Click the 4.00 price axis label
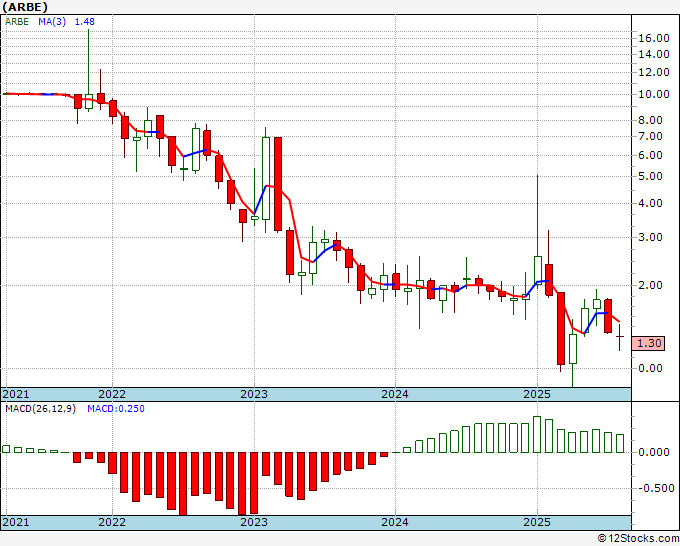Viewport: 680px width, 546px height. pos(651,203)
